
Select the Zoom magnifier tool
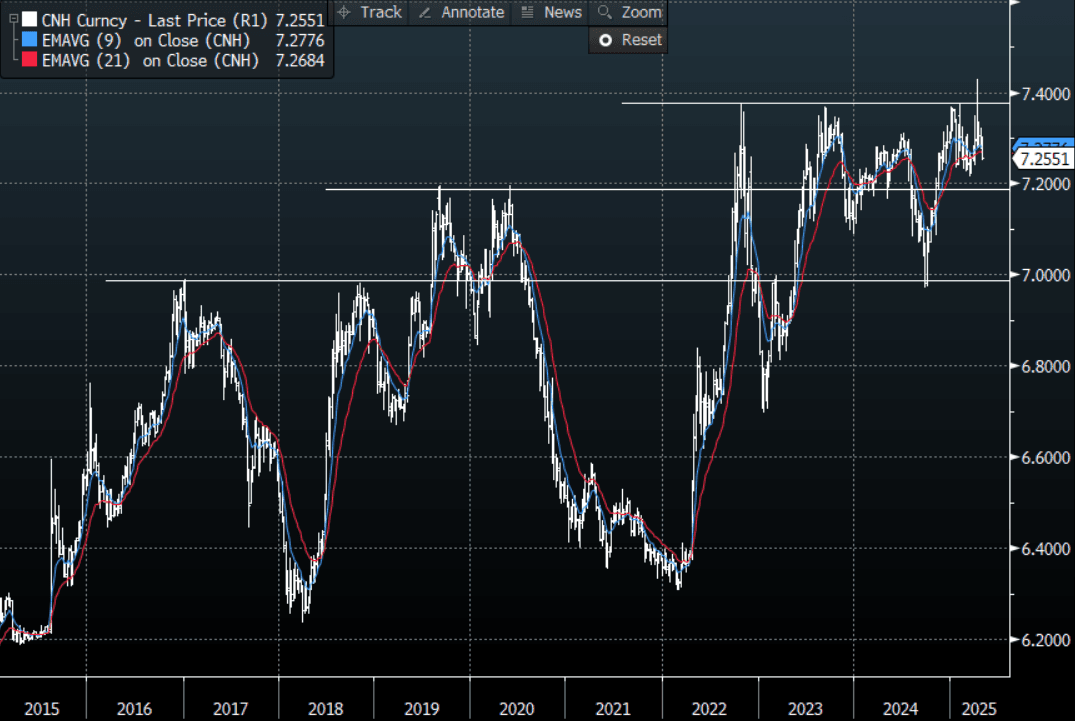pos(630,12)
